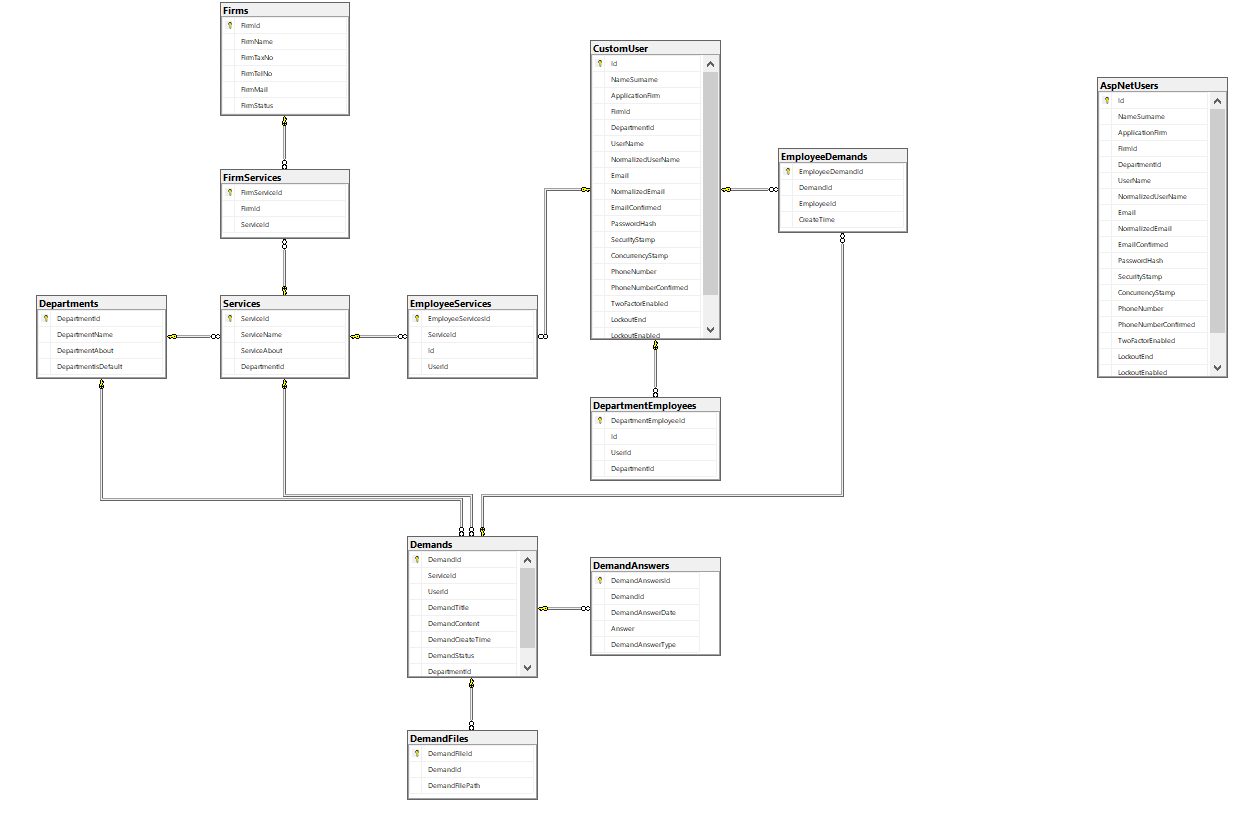Click the EmployeeDemands table title bar
Viewport: 1246px width, 815px height.
pos(843,156)
